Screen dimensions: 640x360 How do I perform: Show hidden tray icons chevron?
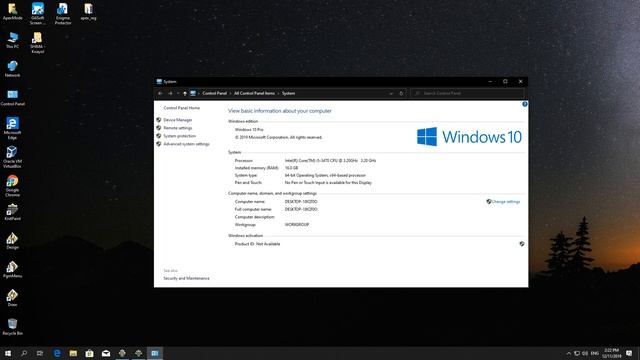[x=569, y=353]
